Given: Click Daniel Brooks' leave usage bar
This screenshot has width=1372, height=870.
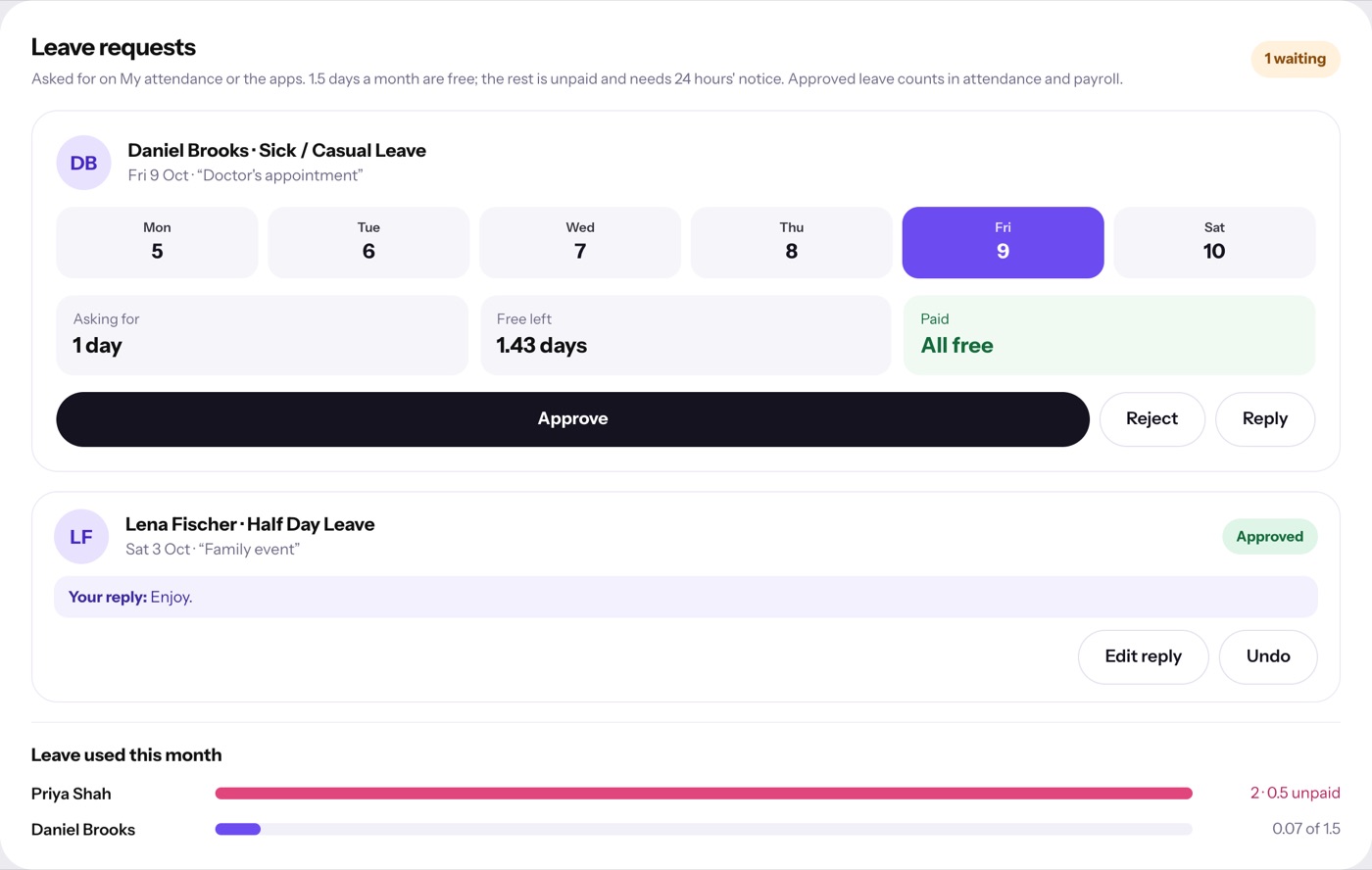Looking at the screenshot, I should (704, 829).
